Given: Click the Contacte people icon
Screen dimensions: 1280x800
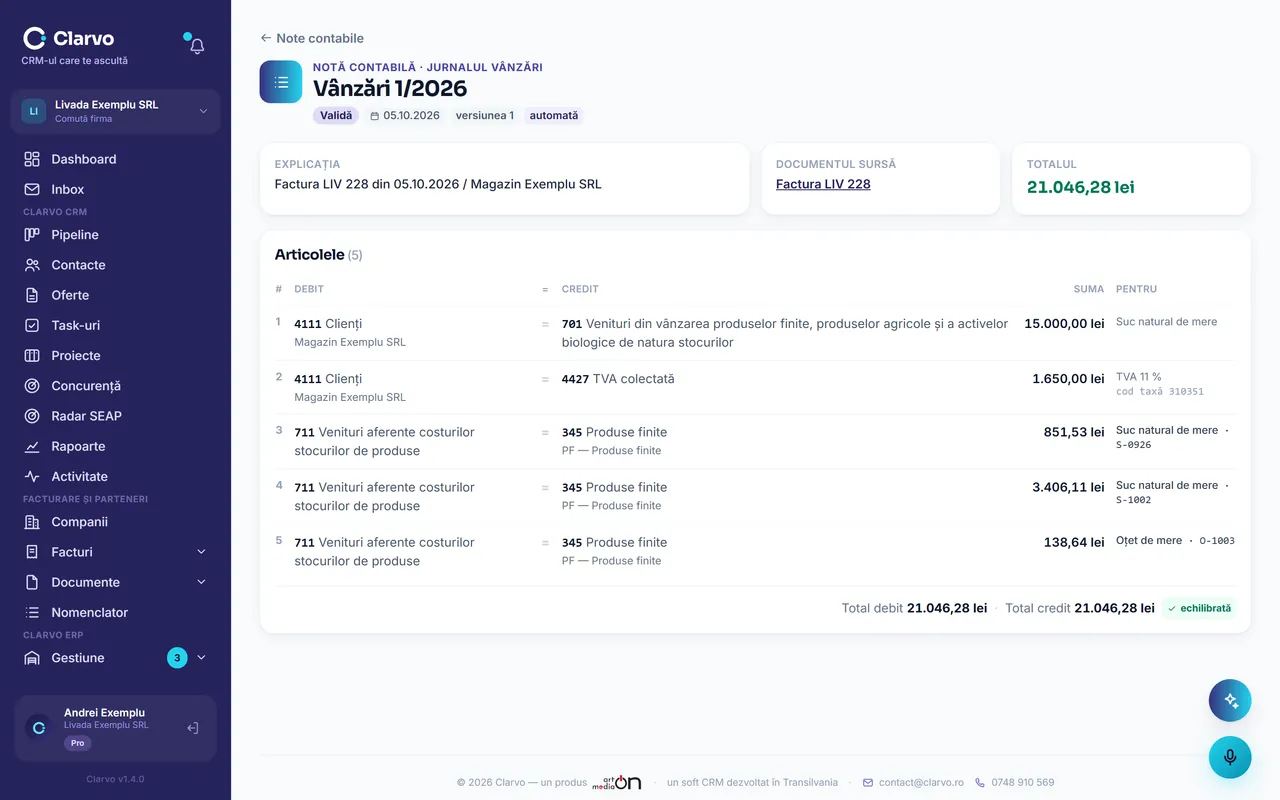Looking at the screenshot, I should (x=32, y=265).
